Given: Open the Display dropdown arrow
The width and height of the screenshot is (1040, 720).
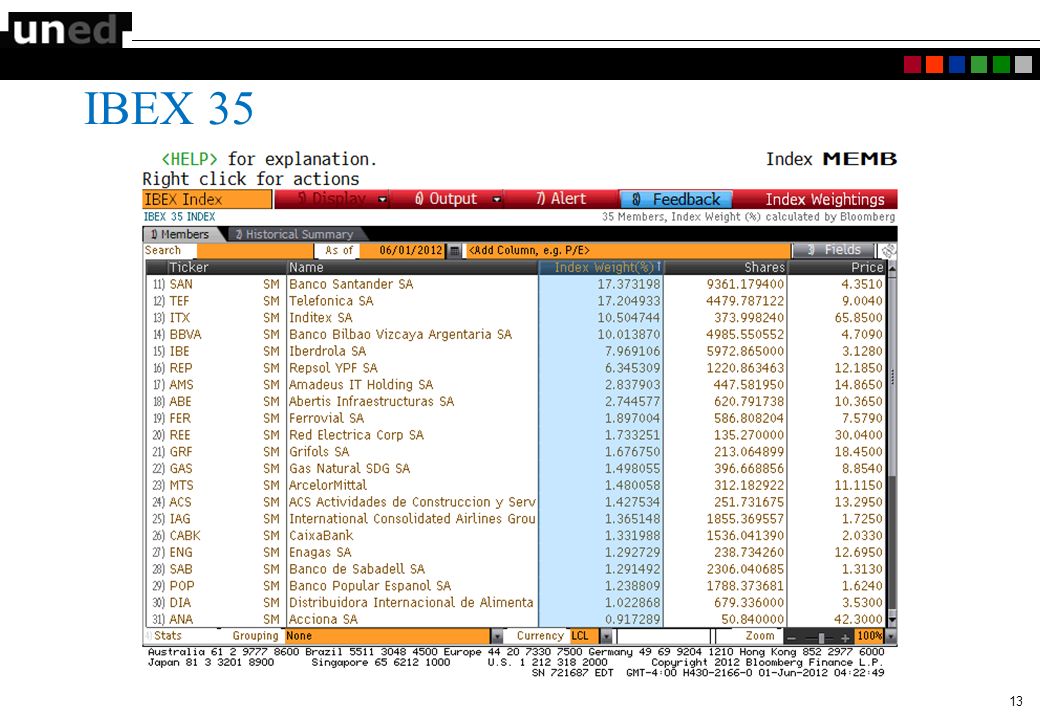Looking at the screenshot, I should pos(383,200).
